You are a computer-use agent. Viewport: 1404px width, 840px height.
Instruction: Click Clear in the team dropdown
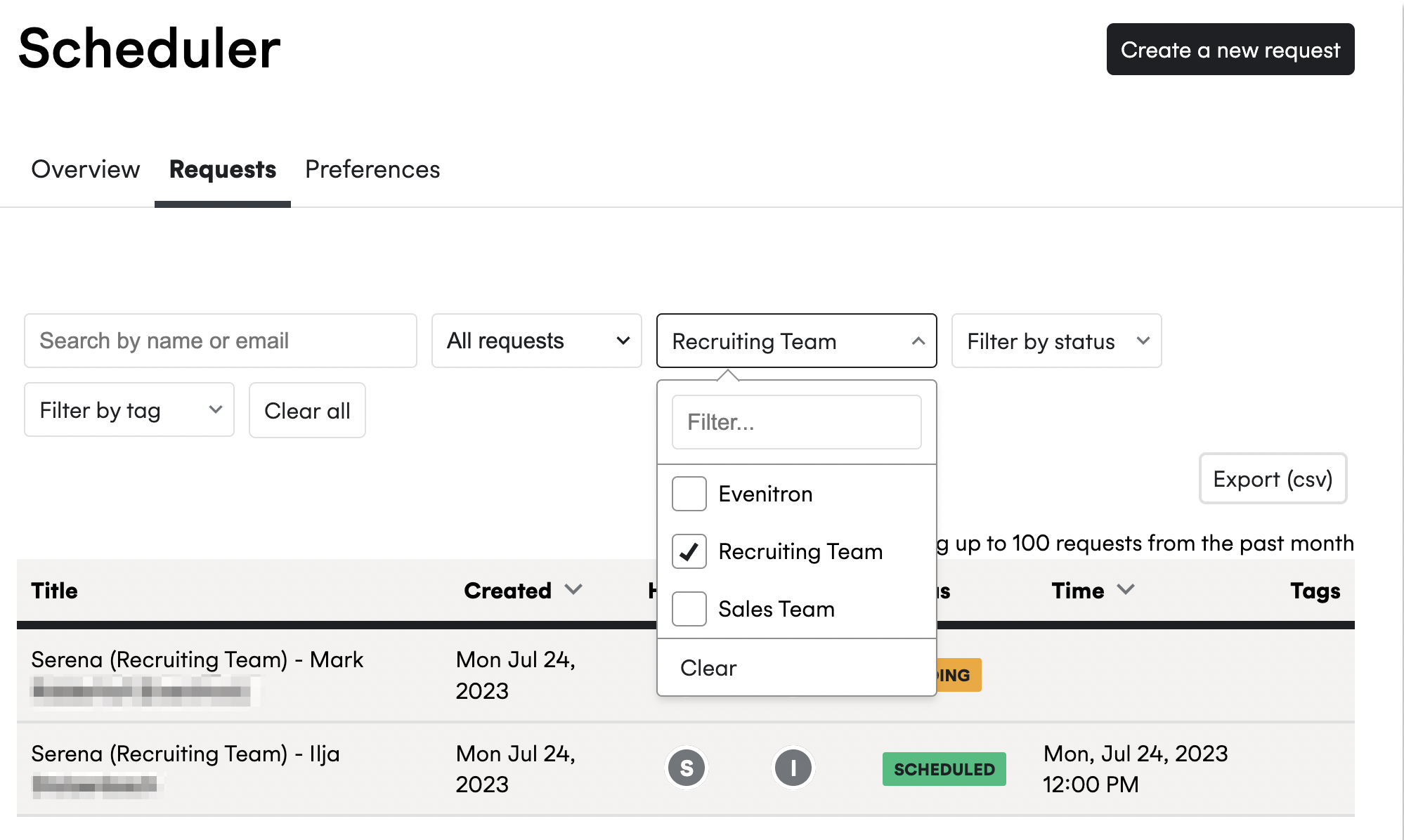(x=708, y=668)
